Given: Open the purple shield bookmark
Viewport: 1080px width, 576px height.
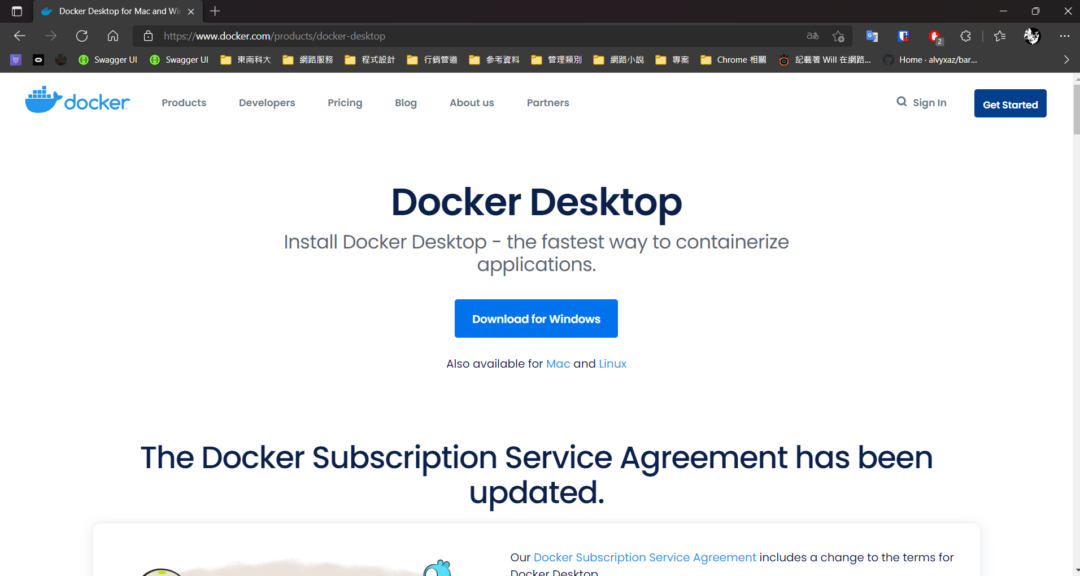Looking at the screenshot, I should [x=16, y=60].
